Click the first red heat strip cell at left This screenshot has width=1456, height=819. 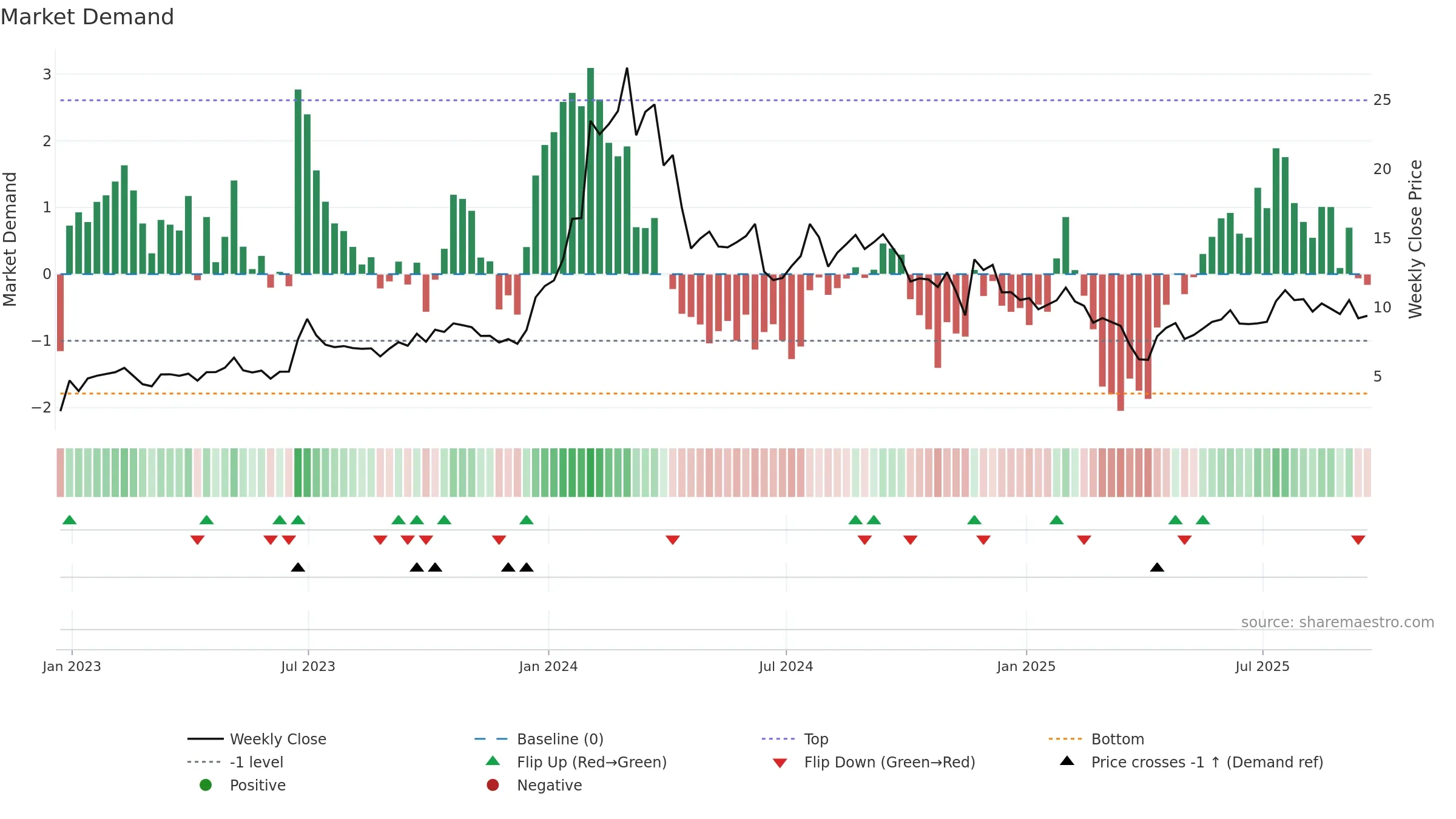click(60, 473)
